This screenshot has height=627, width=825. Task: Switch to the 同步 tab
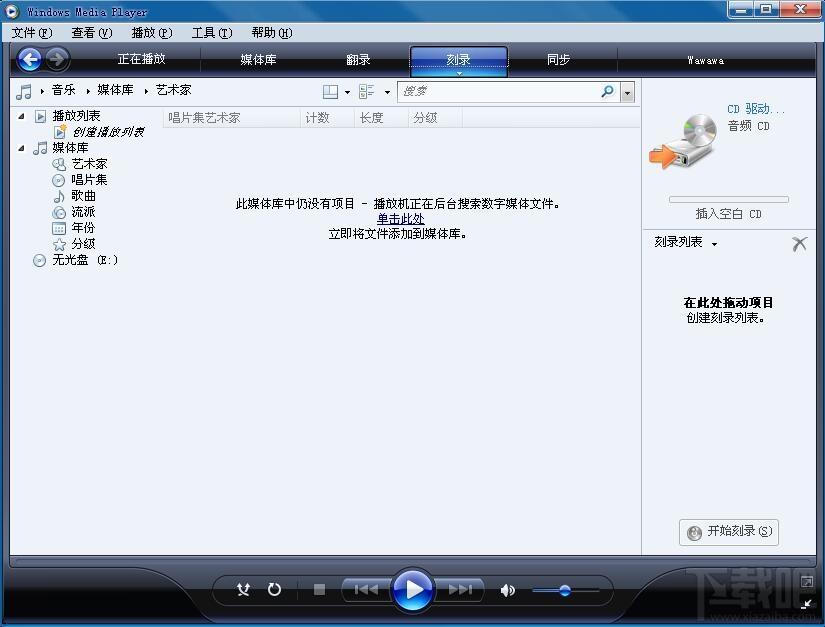(x=558, y=59)
